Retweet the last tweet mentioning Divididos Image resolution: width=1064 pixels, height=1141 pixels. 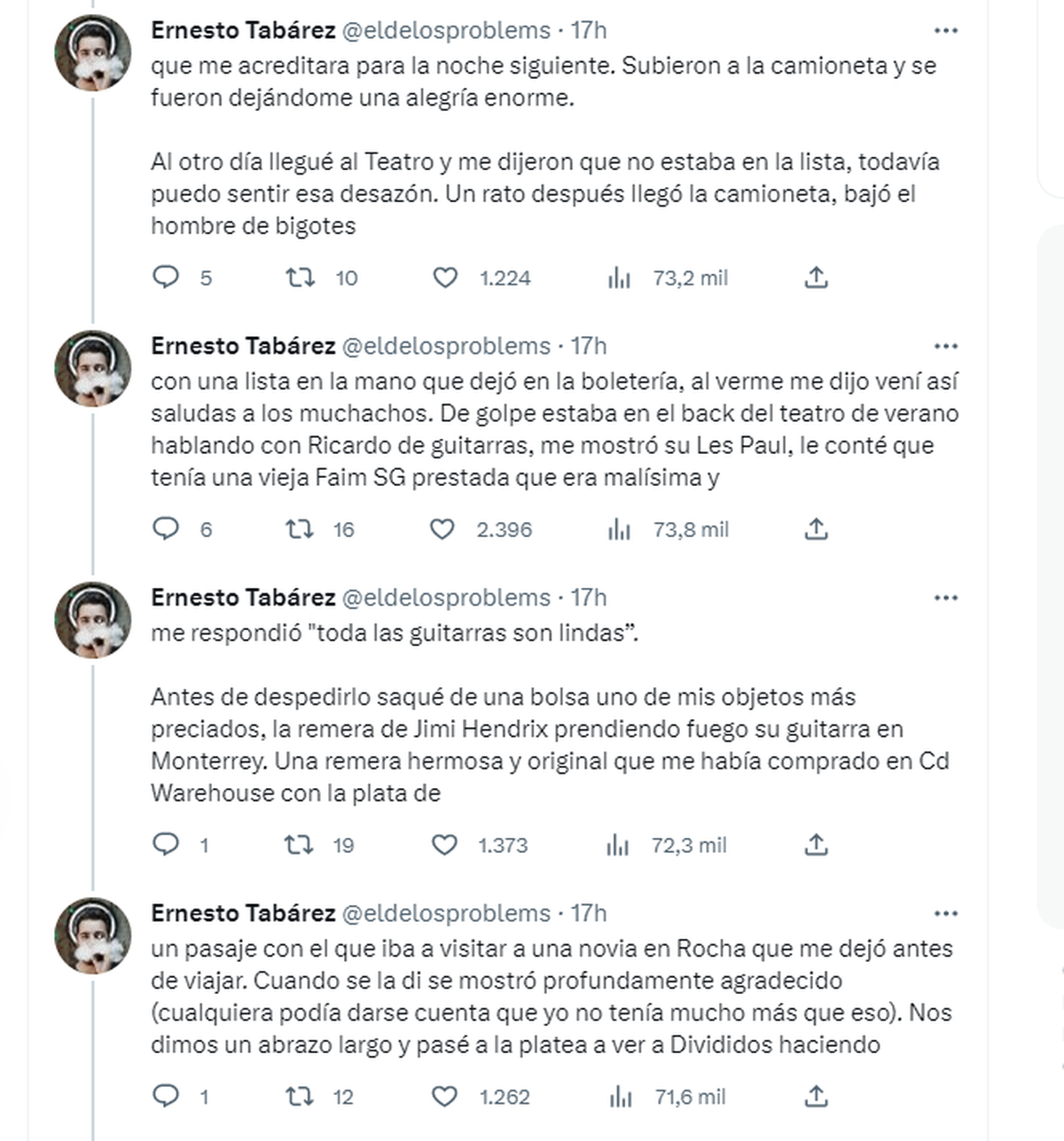click(301, 1094)
